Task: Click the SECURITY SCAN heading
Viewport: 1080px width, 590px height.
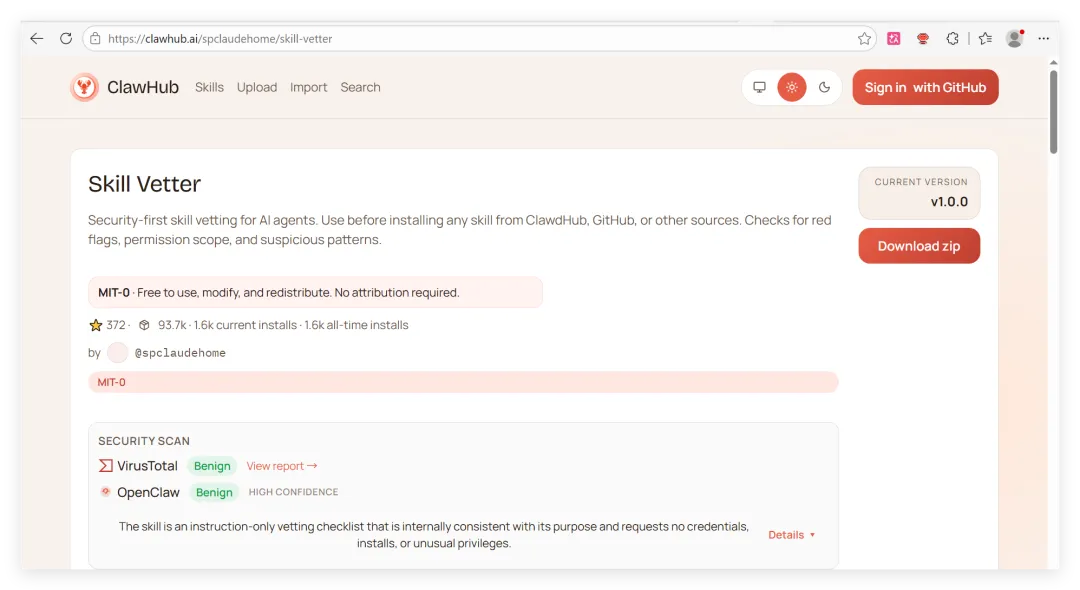Action: coord(144,441)
